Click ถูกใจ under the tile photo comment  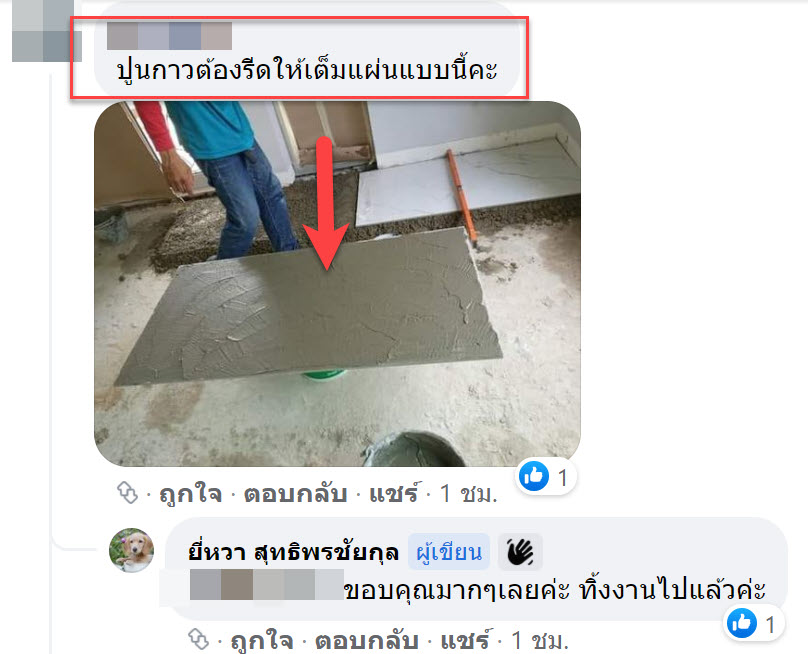(x=191, y=494)
